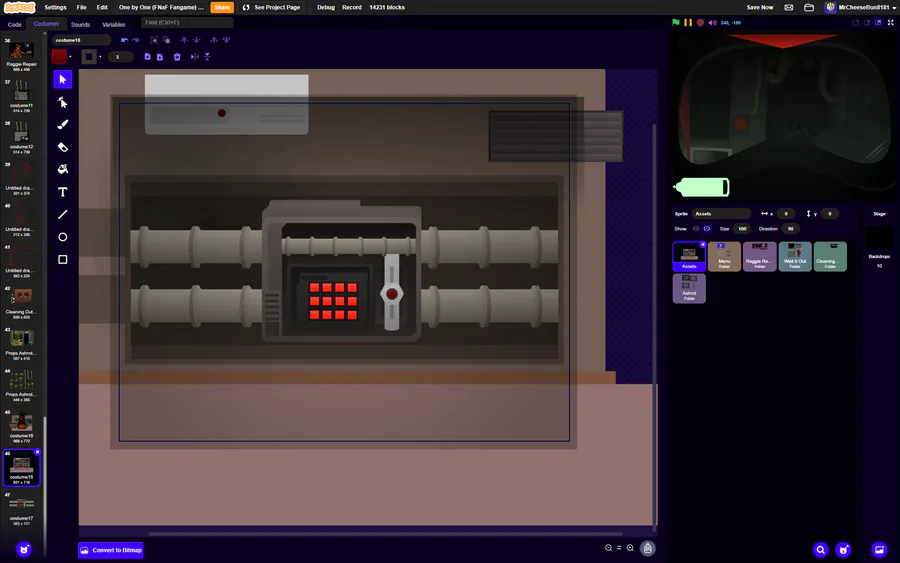Select costume11 in costume list
The image size is (900, 563).
click(21, 95)
